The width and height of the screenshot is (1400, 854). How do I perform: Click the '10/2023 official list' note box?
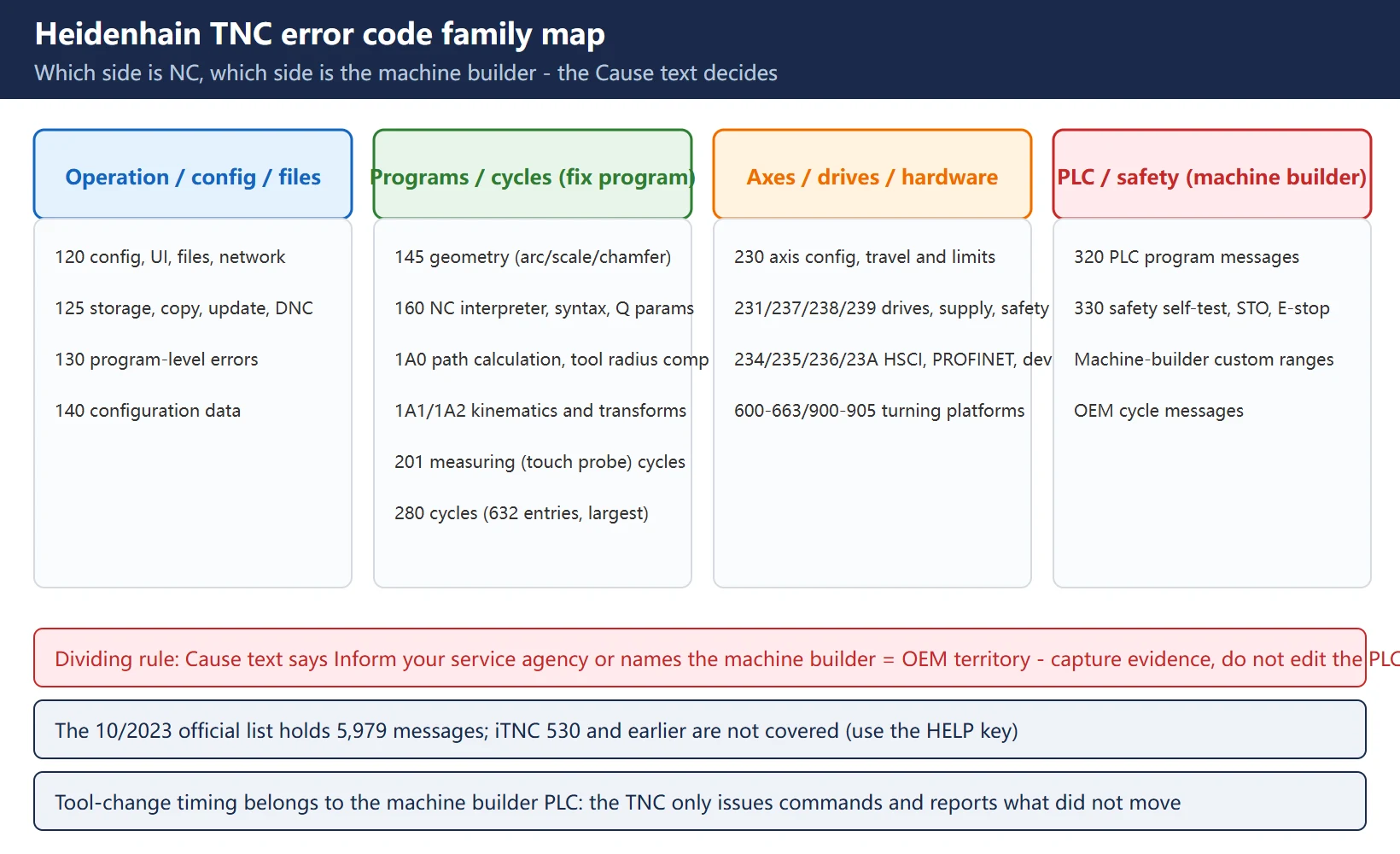tap(700, 729)
